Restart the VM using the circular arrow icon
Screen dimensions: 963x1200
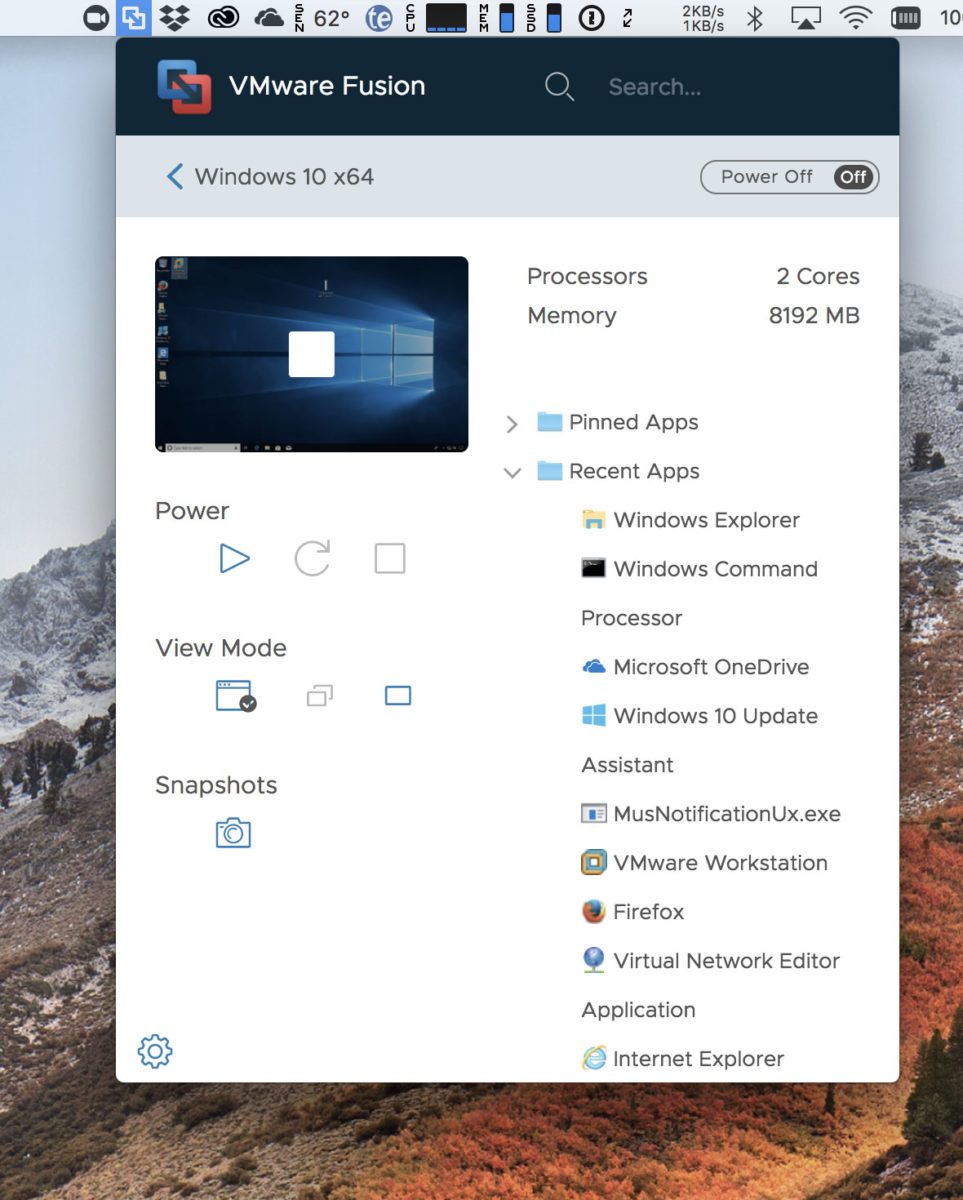[x=312, y=558]
